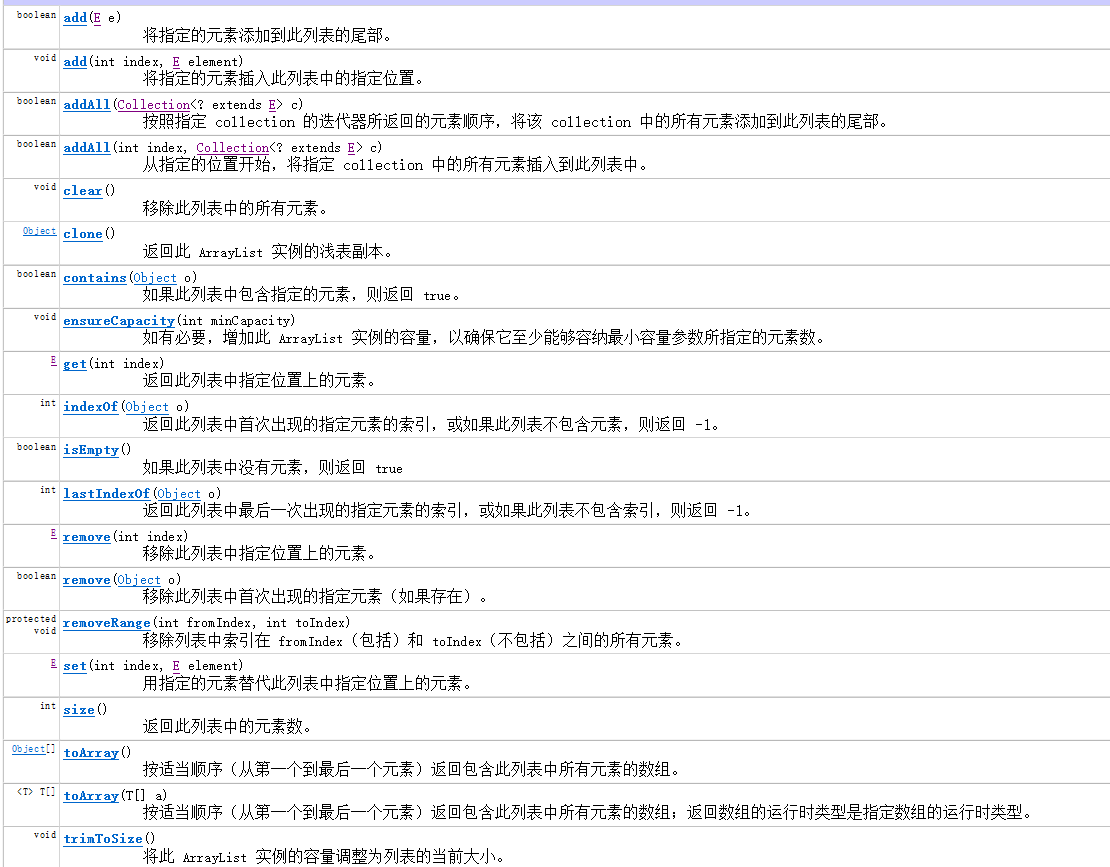The height and width of the screenshot is (867, 1110).
Task: Open remove(Object o) method link
Action: (x=86, y=580)
